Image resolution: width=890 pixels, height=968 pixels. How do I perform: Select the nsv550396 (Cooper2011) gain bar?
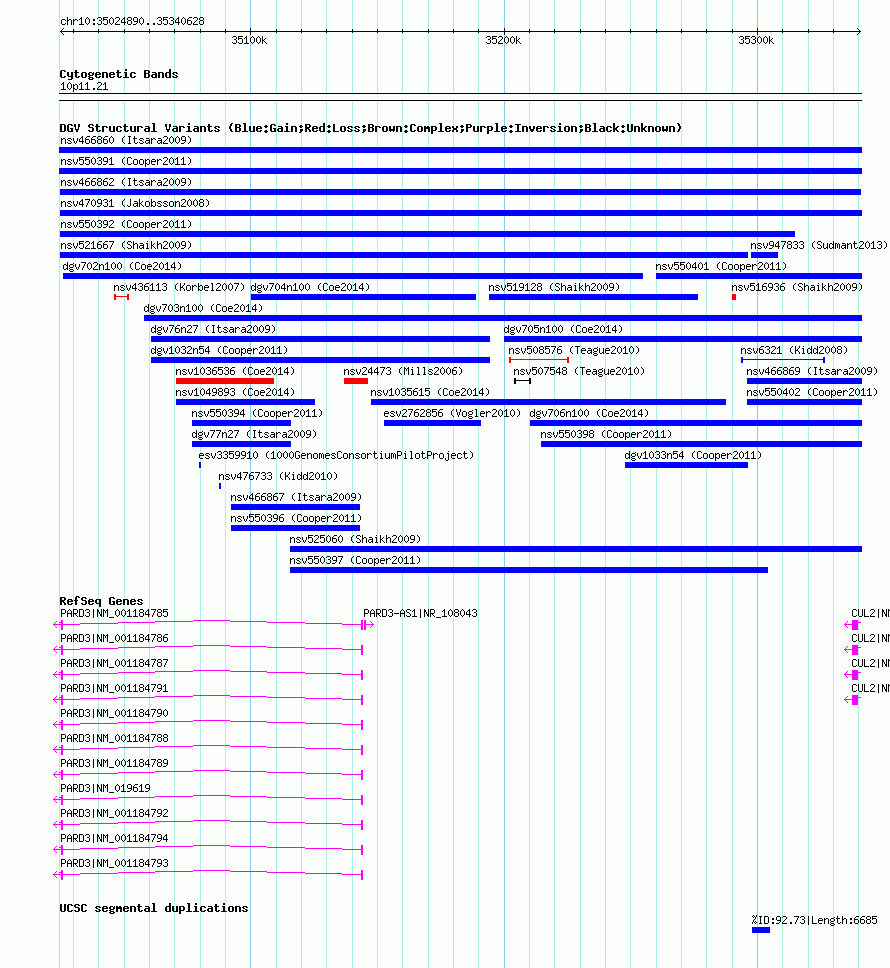point(296,528)
